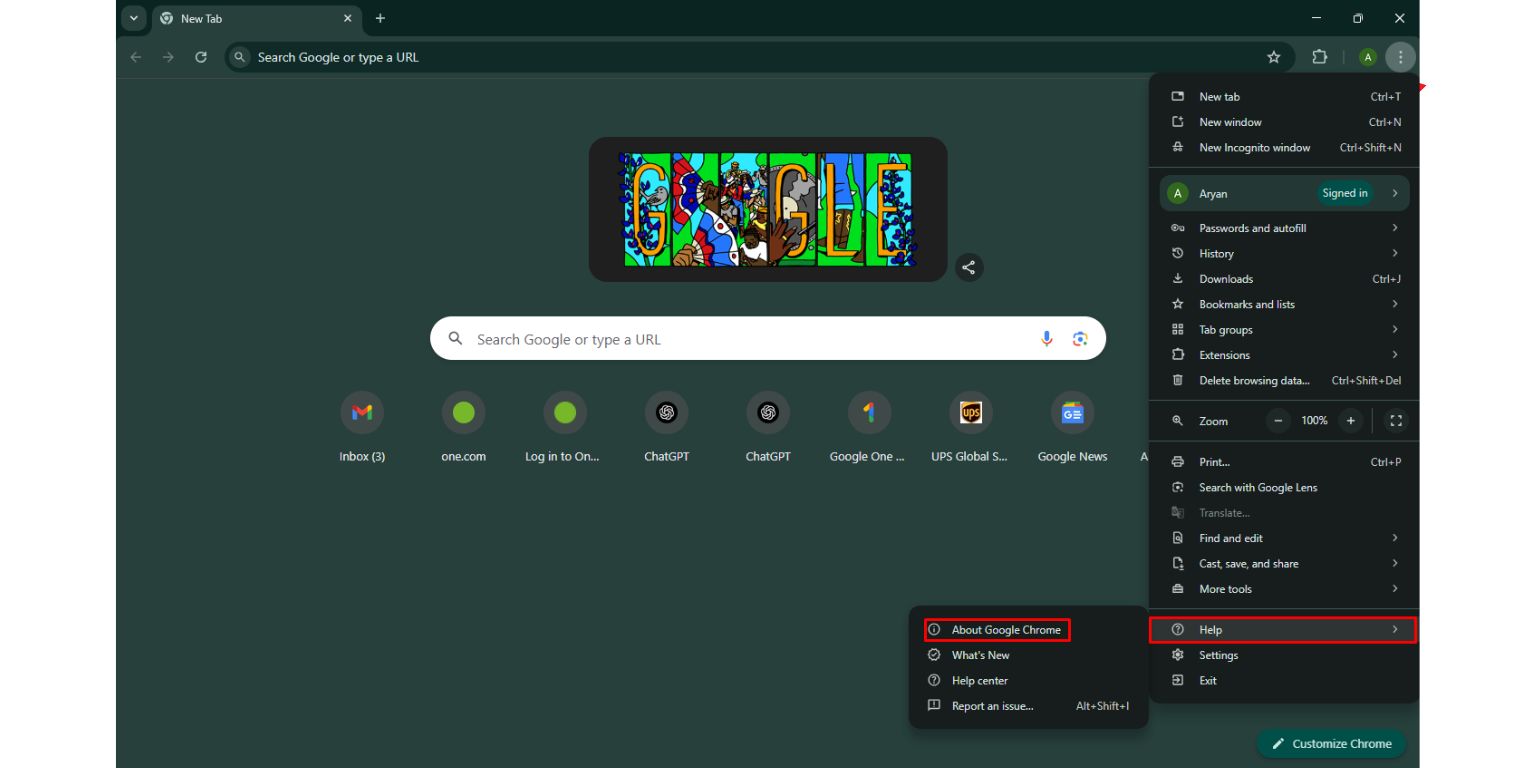Add a new tab with plus button

[x=380, y=18]
